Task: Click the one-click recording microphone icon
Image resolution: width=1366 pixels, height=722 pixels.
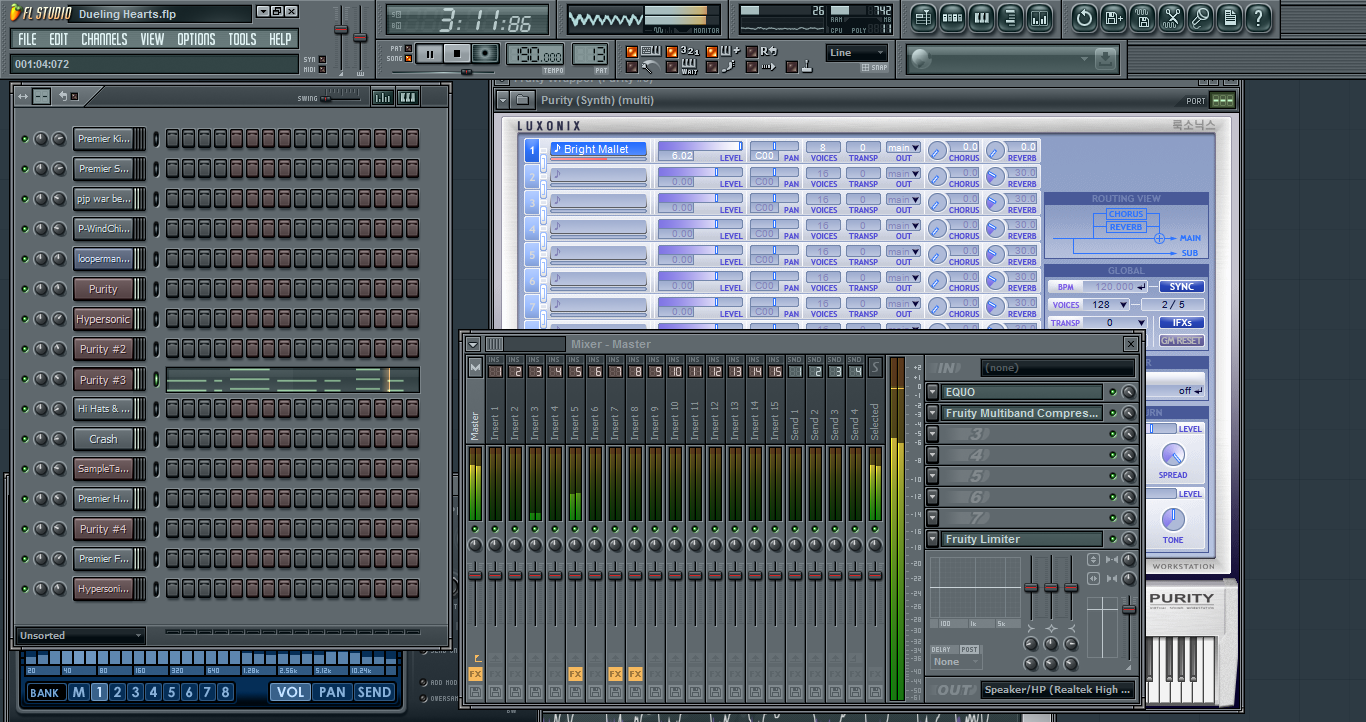Action: point(1200,17)
